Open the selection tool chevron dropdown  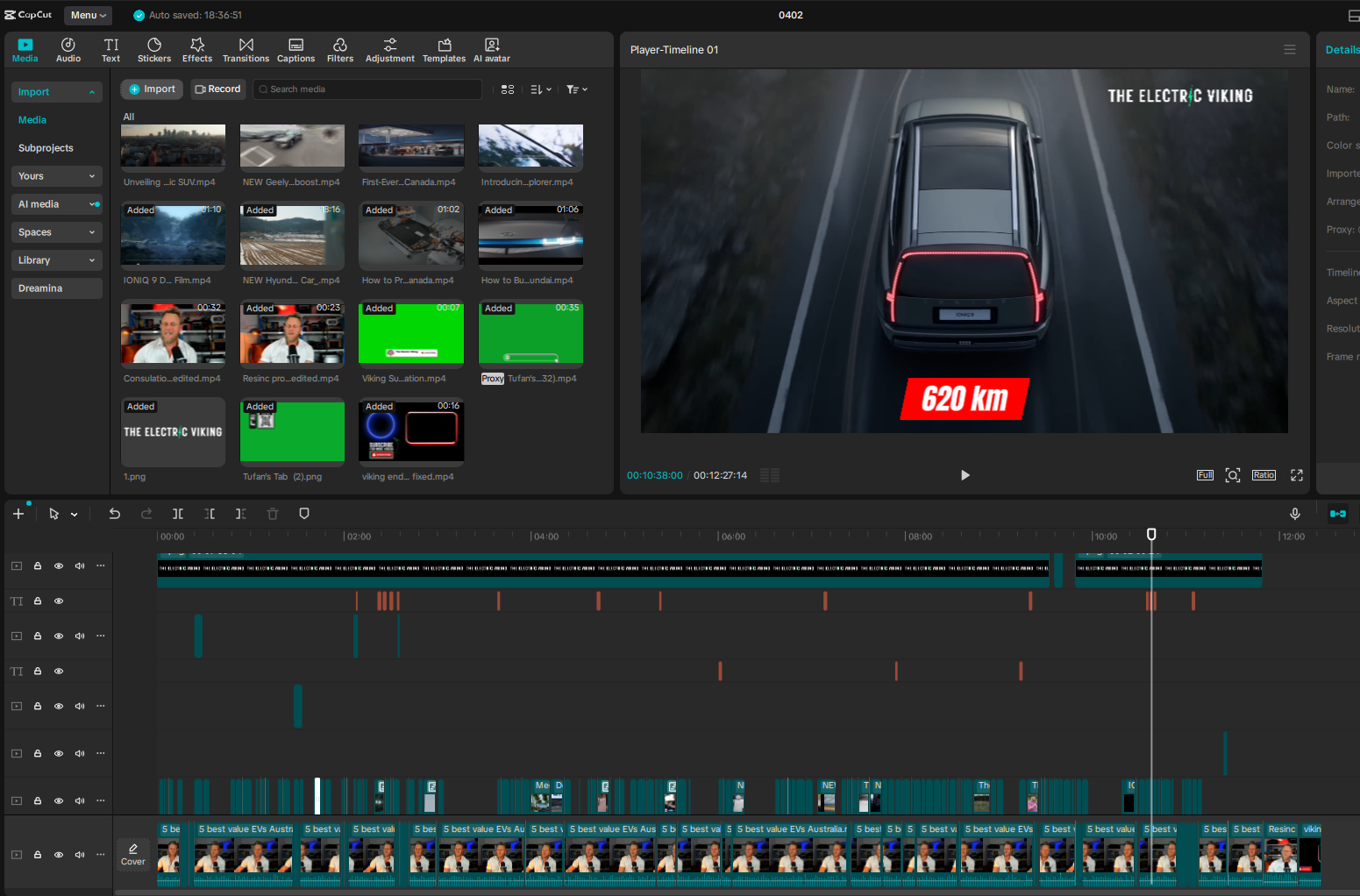pyautogui.click(x=74, y=514)
